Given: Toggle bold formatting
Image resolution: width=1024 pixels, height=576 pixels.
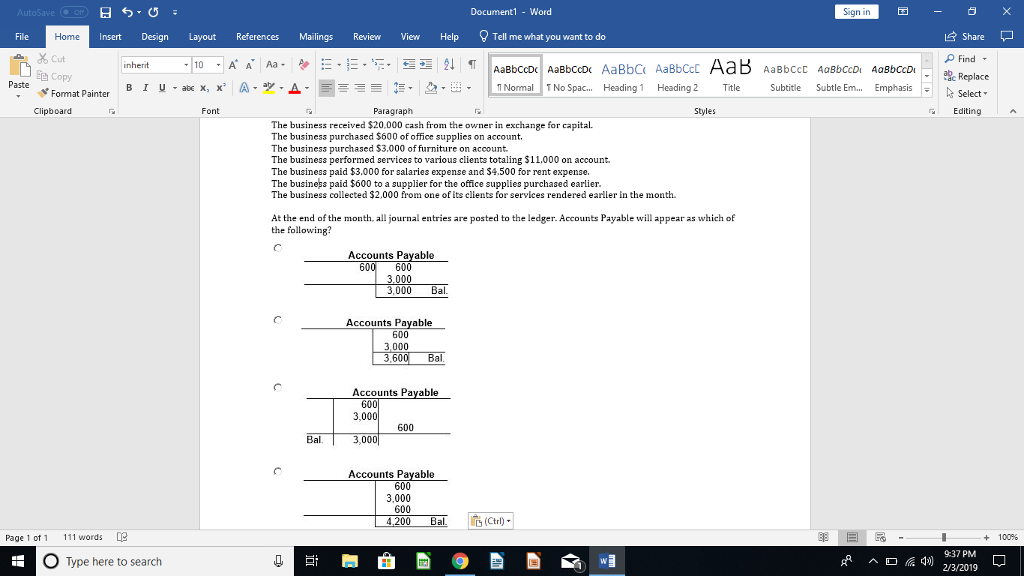Looking at the screenshot, I should (129, 87).
